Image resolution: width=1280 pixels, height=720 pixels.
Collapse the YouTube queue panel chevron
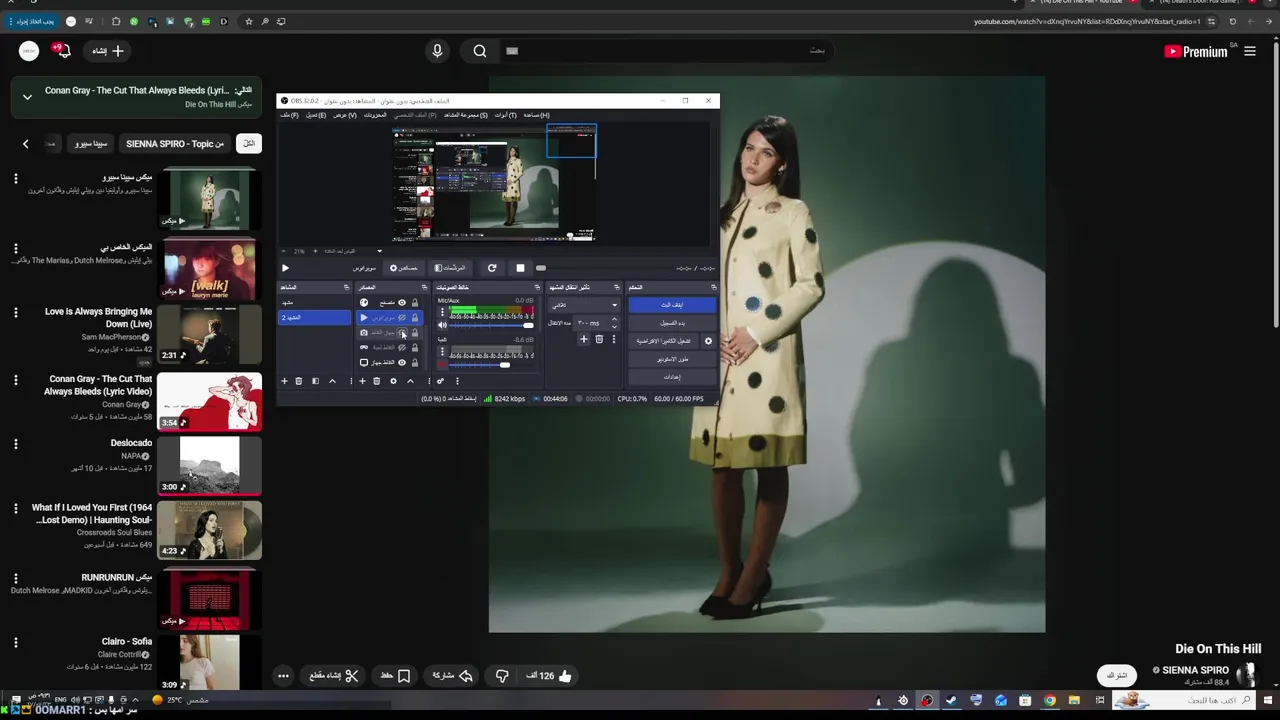27,97
